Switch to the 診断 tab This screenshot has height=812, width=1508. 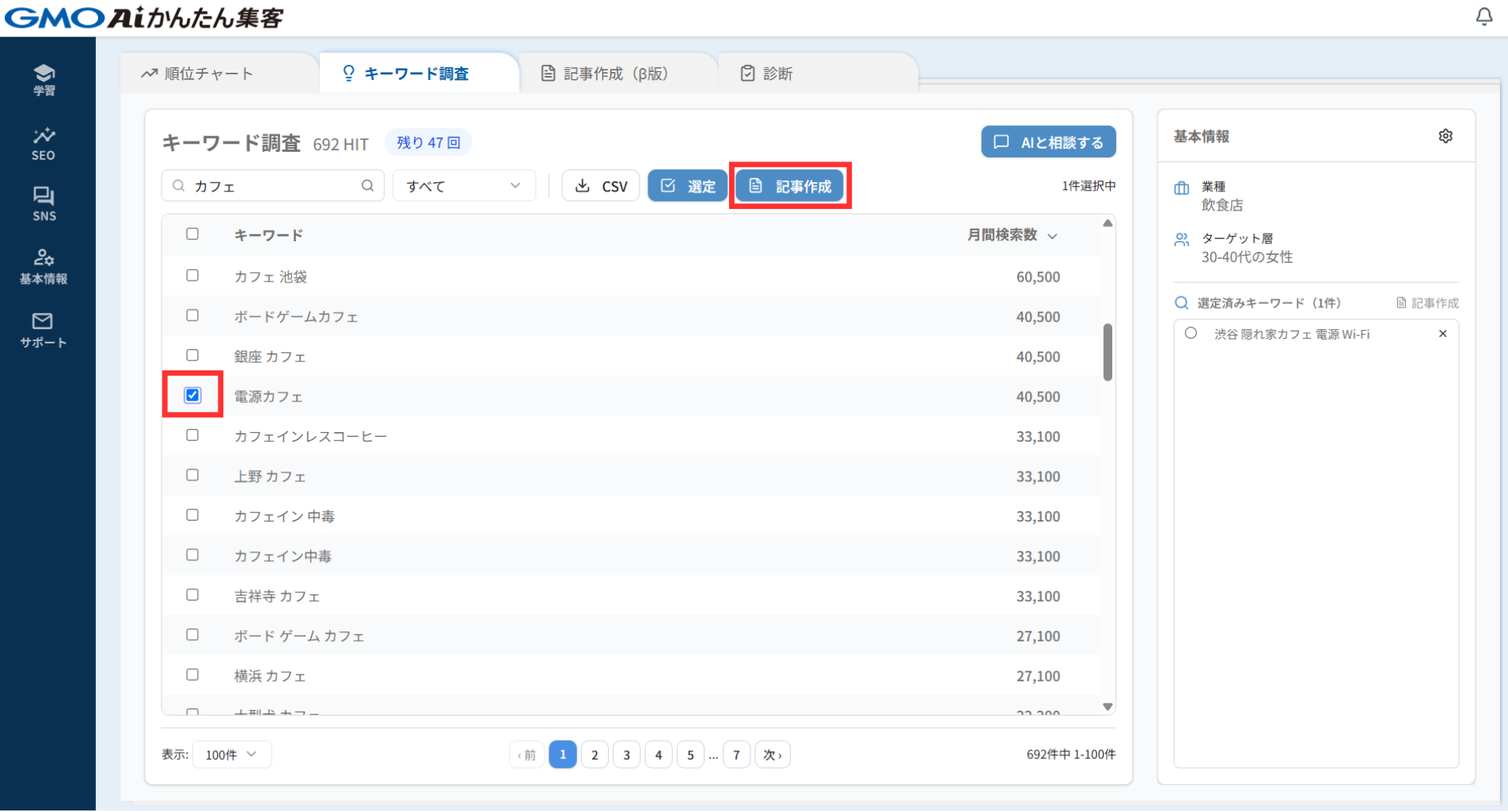click(x=766, y=74)
